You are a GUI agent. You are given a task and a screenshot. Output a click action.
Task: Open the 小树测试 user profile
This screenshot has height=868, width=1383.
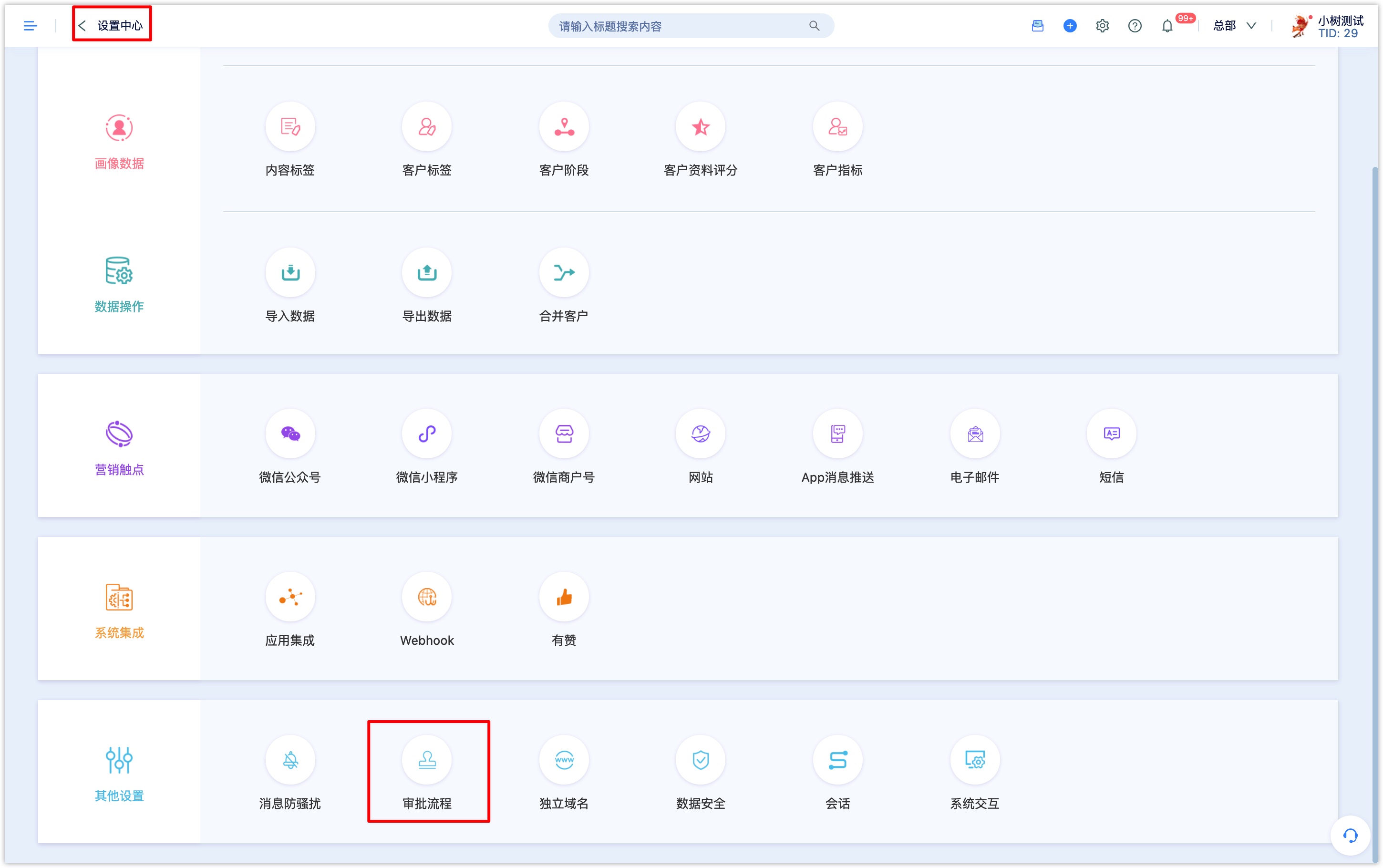[1326, 26]
